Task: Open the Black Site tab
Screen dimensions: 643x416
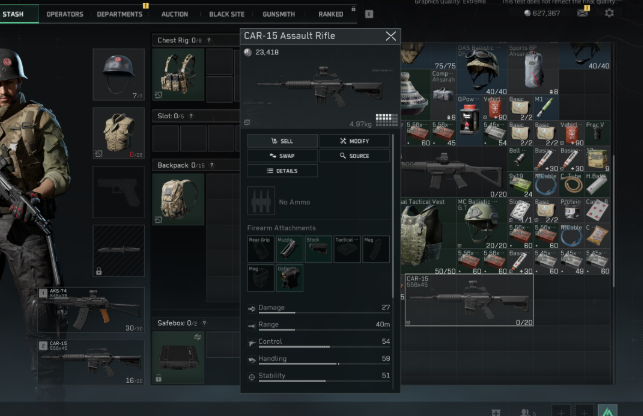Action: pos(225,14)
